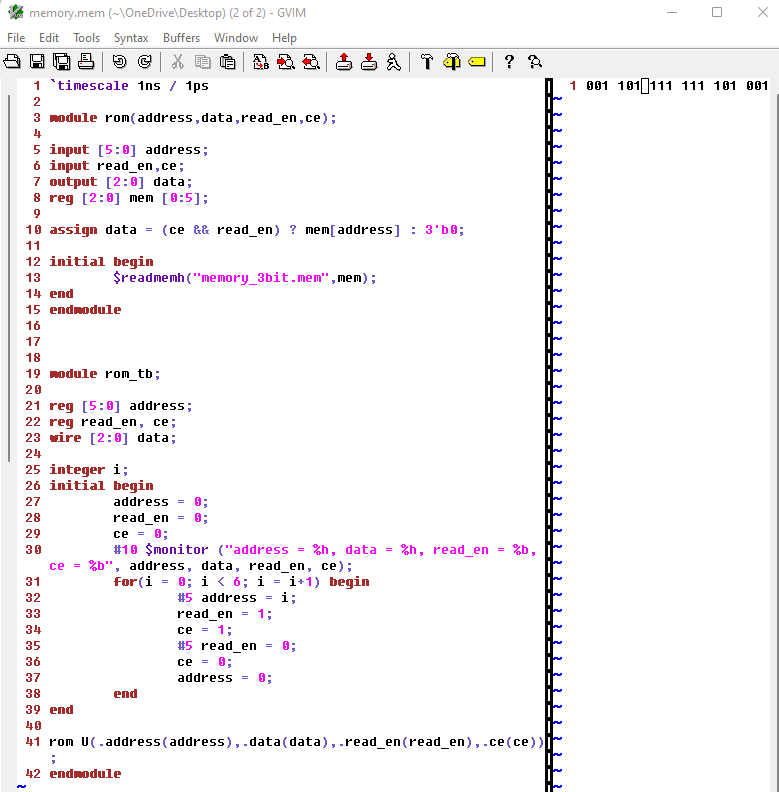The width and height of the screenshot is (779, 792).
Task: Paste from clipboard using toolbar
Action: (227, 62)
